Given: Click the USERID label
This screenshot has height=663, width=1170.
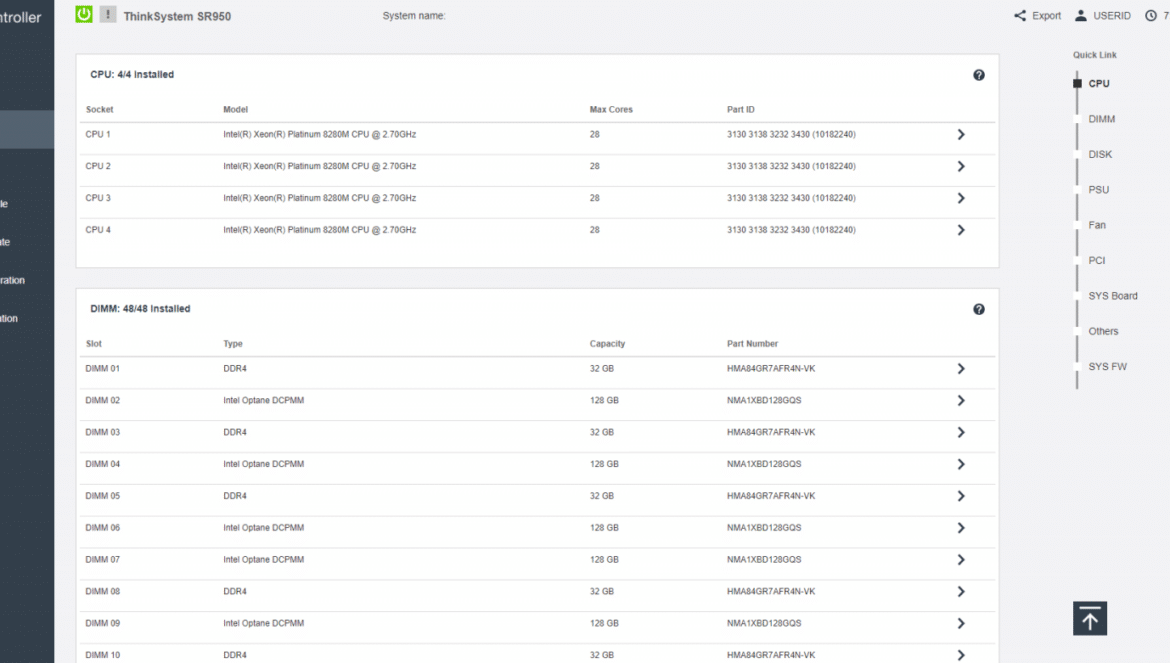Looking at the screenshot, I should (1112, 16).
